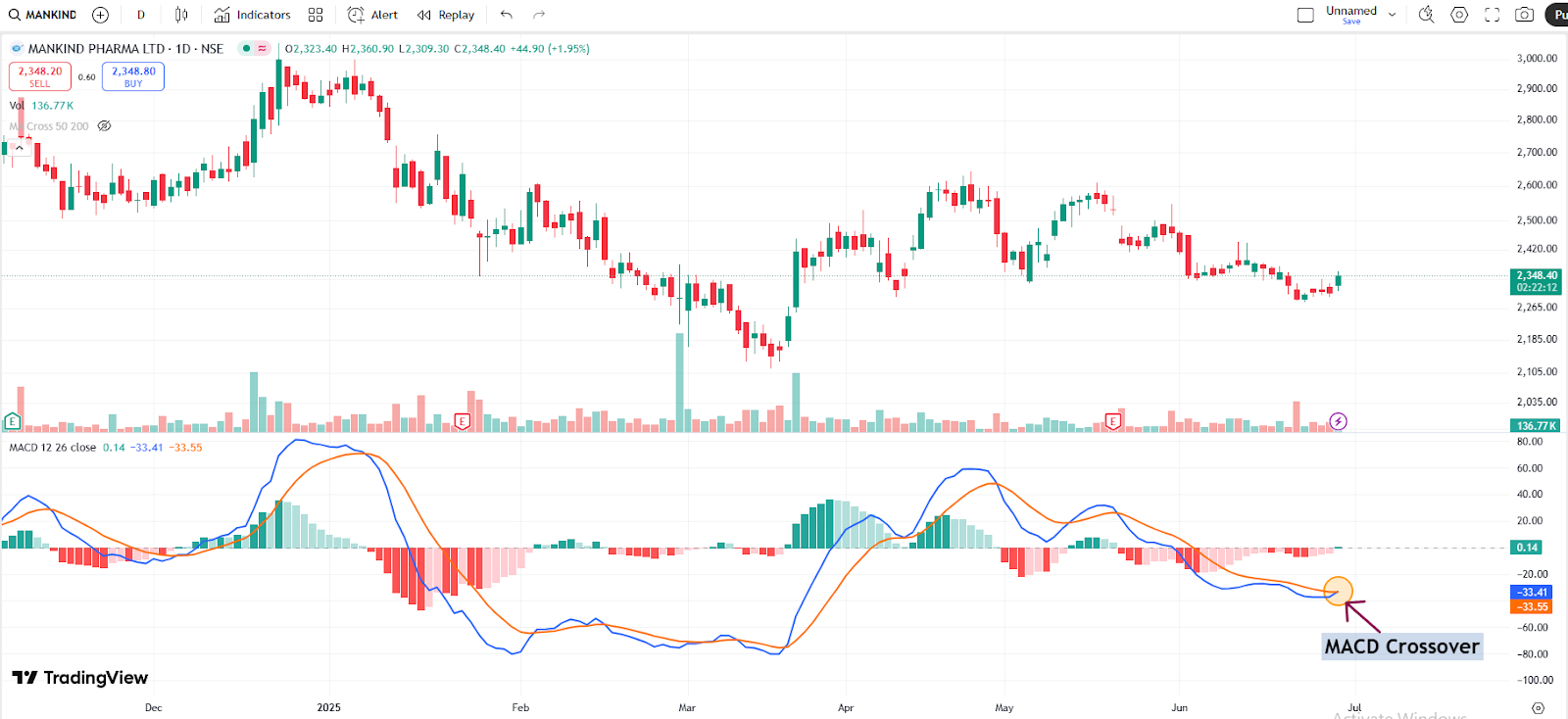
Task: Undo the last chart action
Action: pos(507,15)
